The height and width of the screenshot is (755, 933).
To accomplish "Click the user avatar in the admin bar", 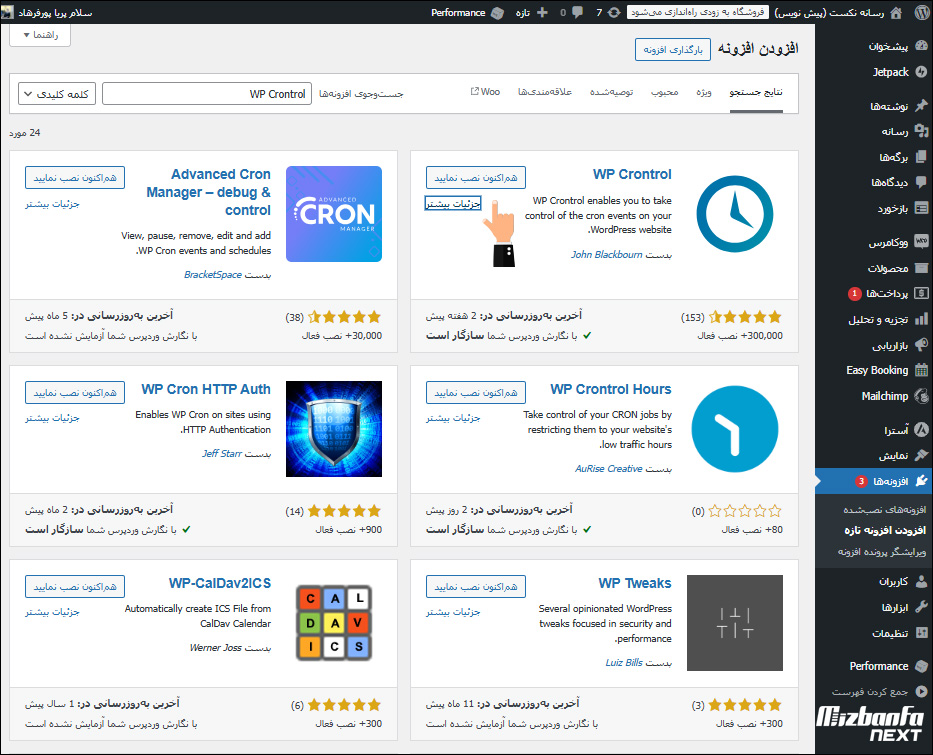I will (x=8, y=12).
